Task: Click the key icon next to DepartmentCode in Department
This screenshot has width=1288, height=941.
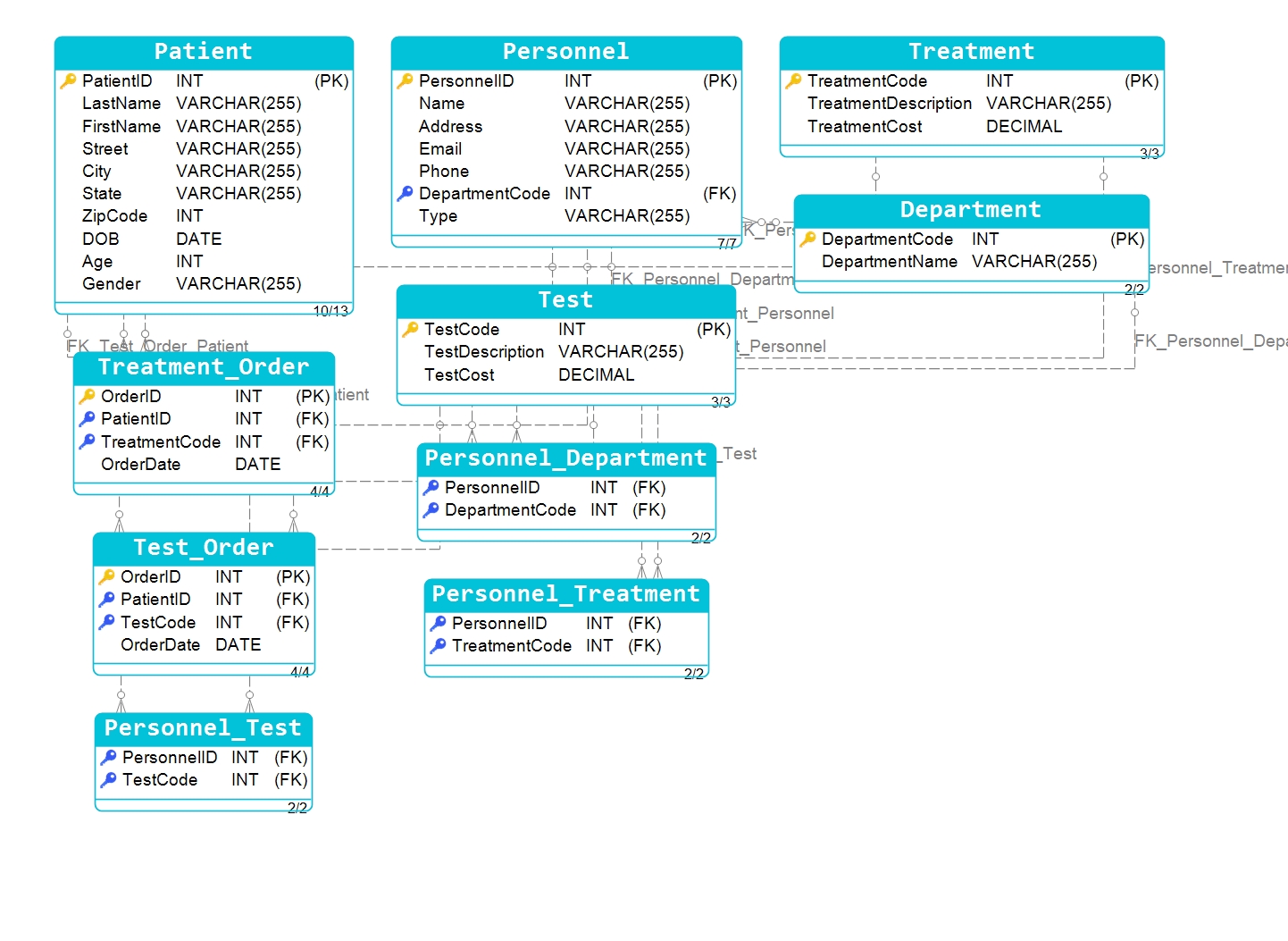Action: (807, 239)
